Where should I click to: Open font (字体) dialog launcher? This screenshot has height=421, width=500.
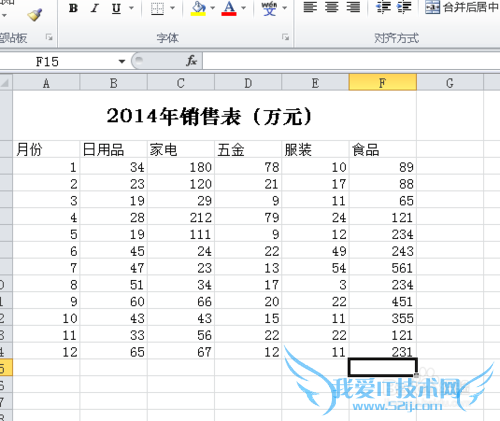point(285,37)
